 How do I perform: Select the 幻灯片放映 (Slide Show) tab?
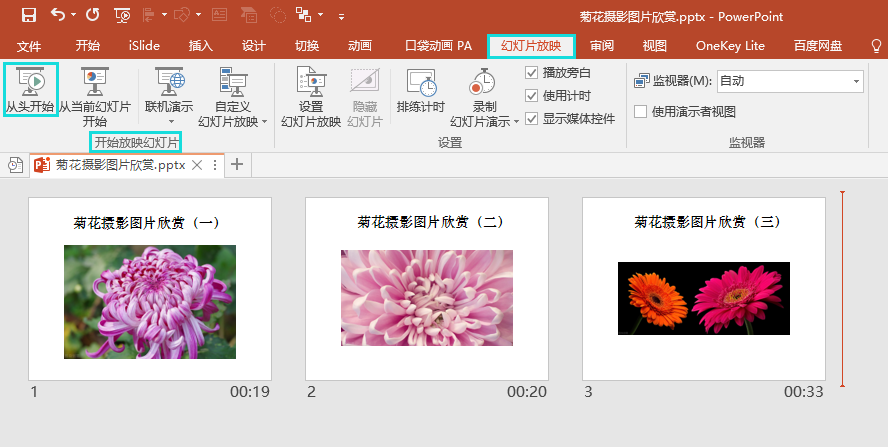pyautogui.click(x=531, y=46)
